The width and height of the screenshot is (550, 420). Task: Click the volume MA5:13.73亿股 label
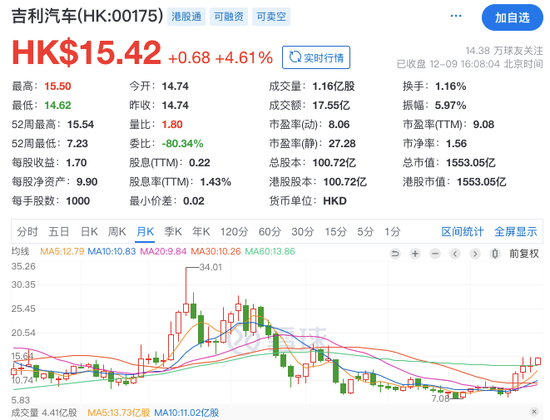pyautogui.click(x=119, y=413)
